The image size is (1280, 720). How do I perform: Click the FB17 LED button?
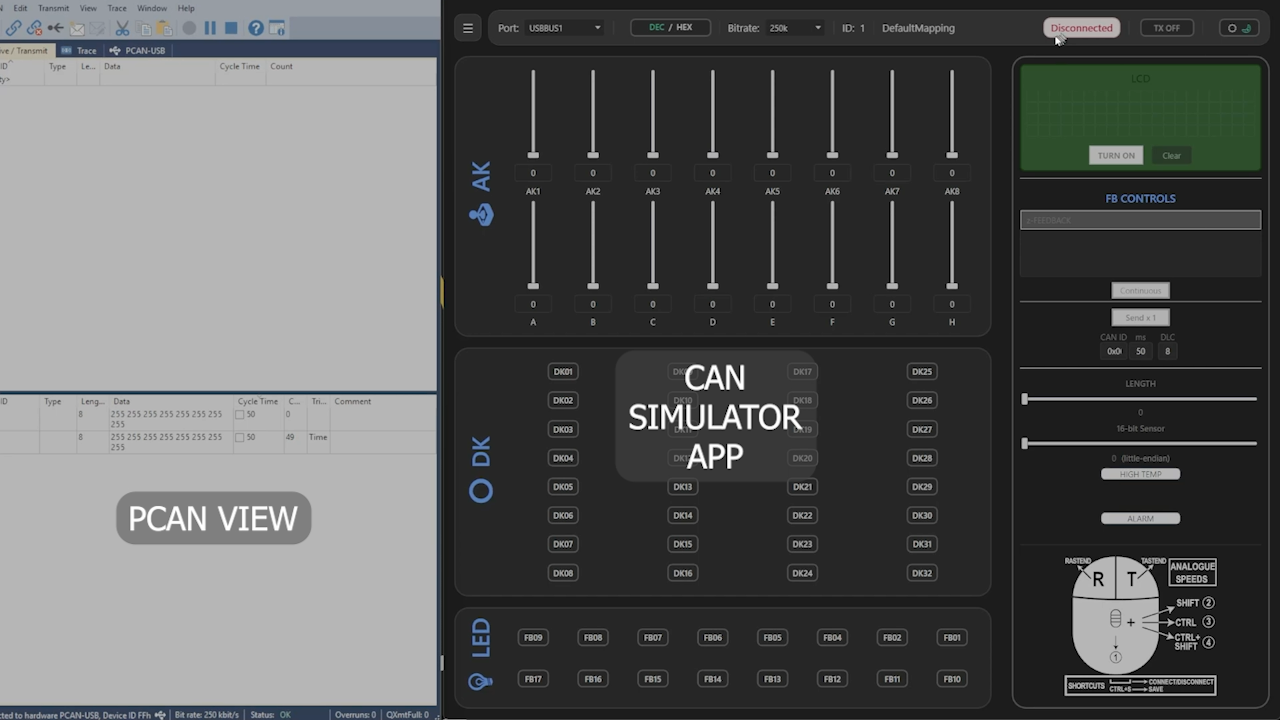[533, 679]
